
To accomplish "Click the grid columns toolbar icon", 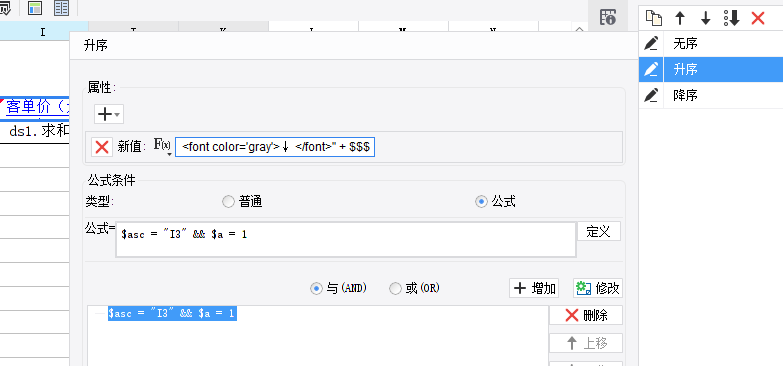I will pyautogui.click(x=61, y=8).
